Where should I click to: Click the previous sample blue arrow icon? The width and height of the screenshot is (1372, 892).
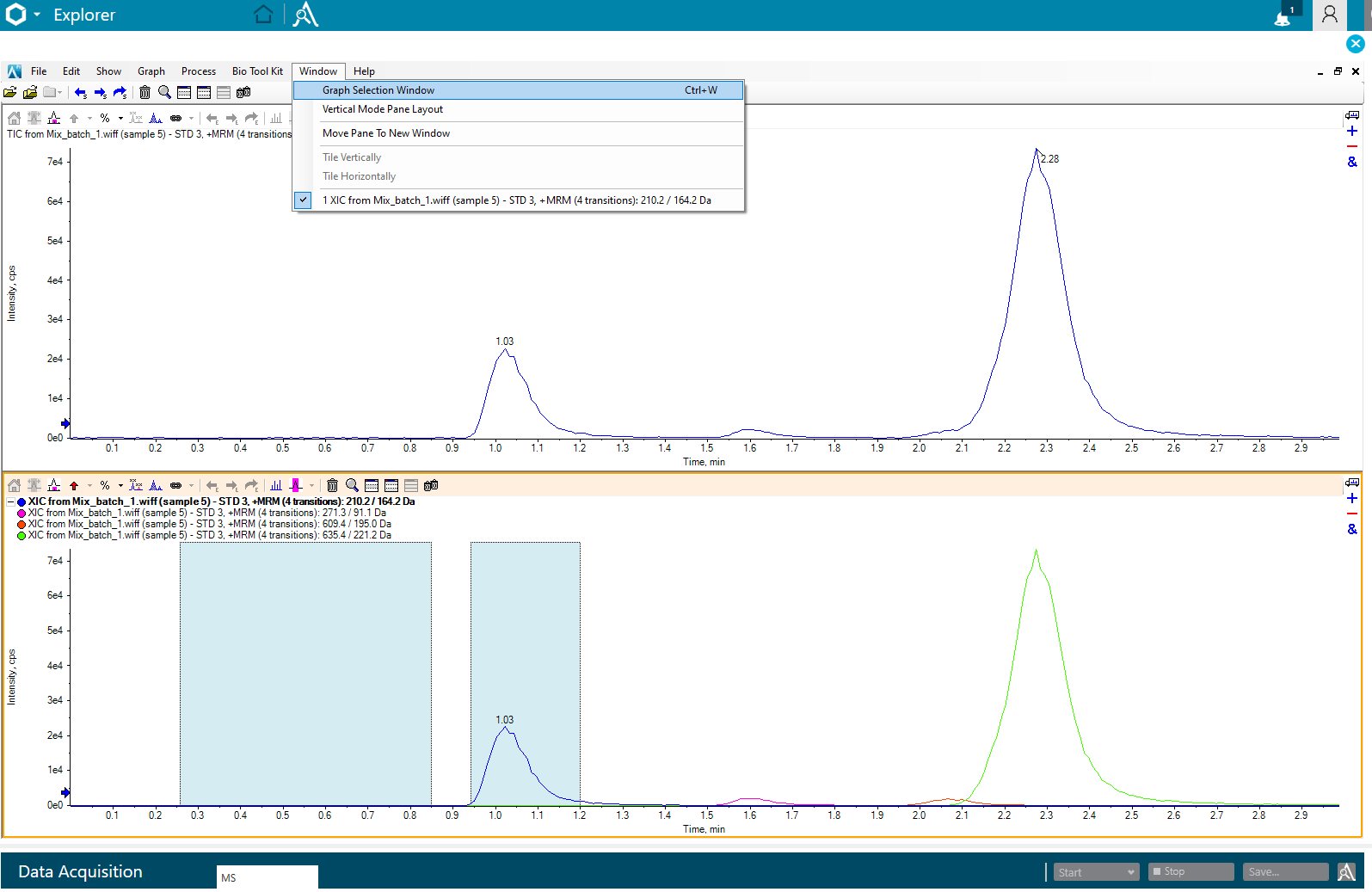pyautogui.click(x=81, y=92)
